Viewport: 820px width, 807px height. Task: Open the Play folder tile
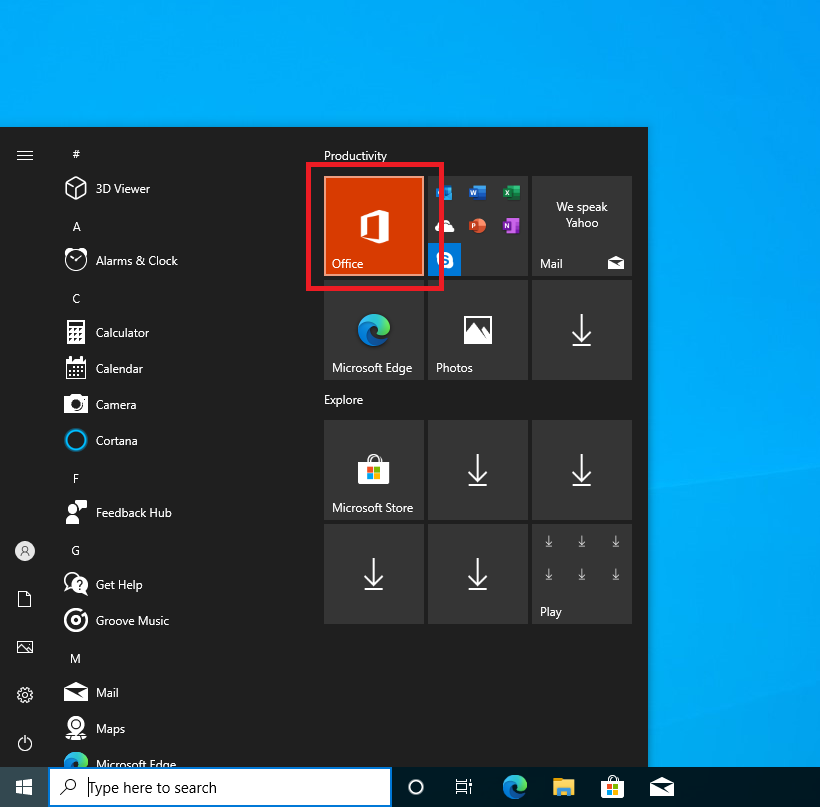(582, 574)
